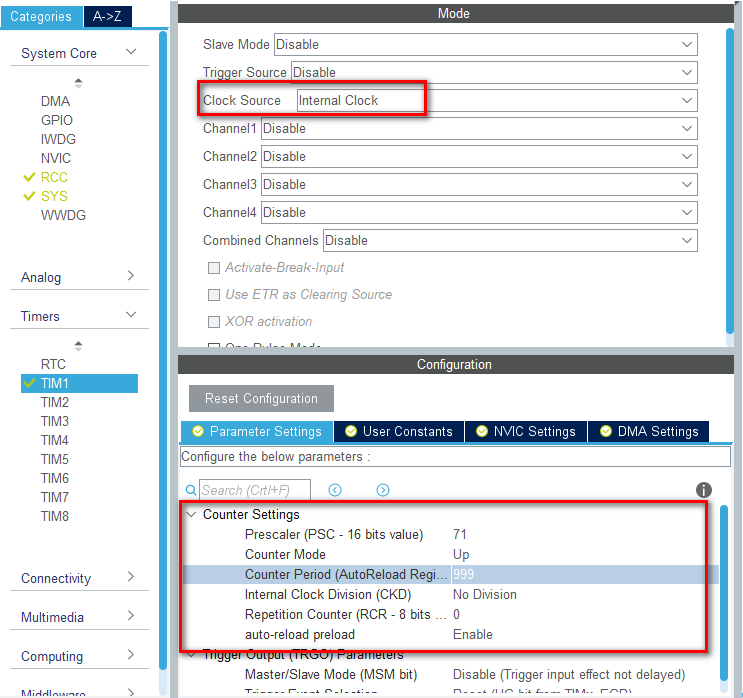Click the Prescaler value 71
The image size is (743, 698).
[x=460, y=535]
